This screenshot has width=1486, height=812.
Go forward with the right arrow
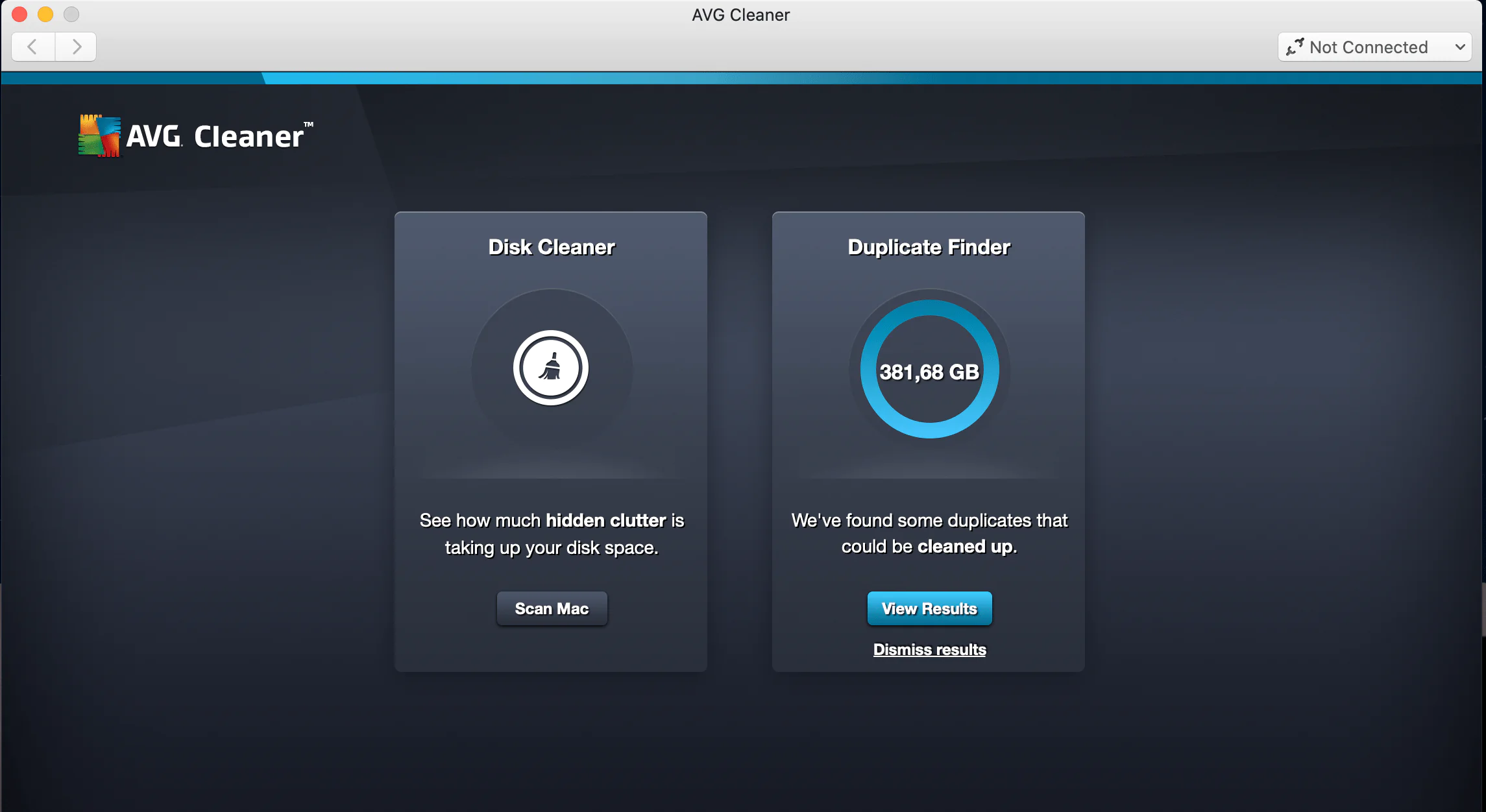tap(76, 47)
